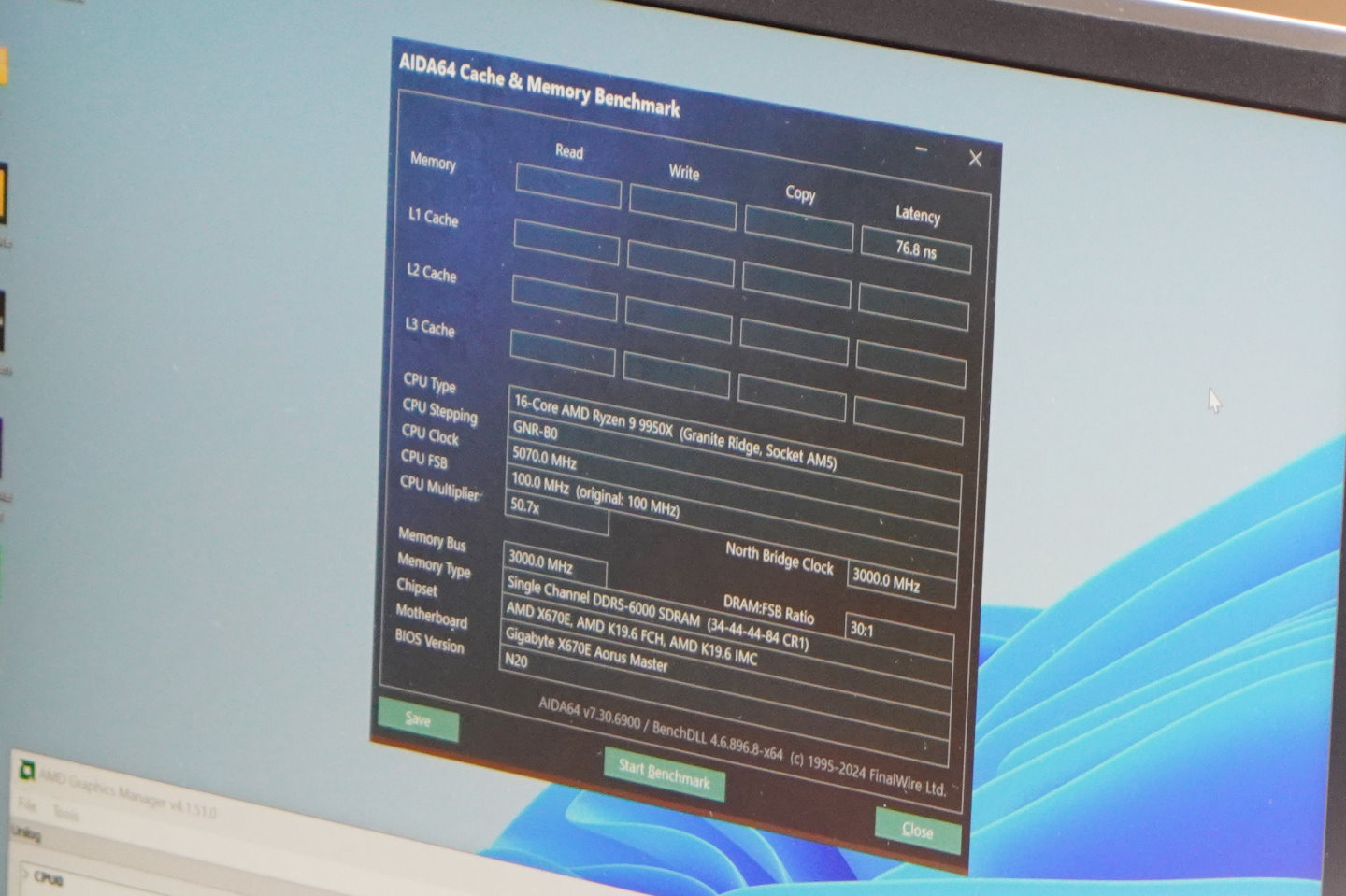Select the CPU Stepping value GNR-B0
This screenshot has height=896, width=1346.
pyautogui.click(x=536, y=431)
